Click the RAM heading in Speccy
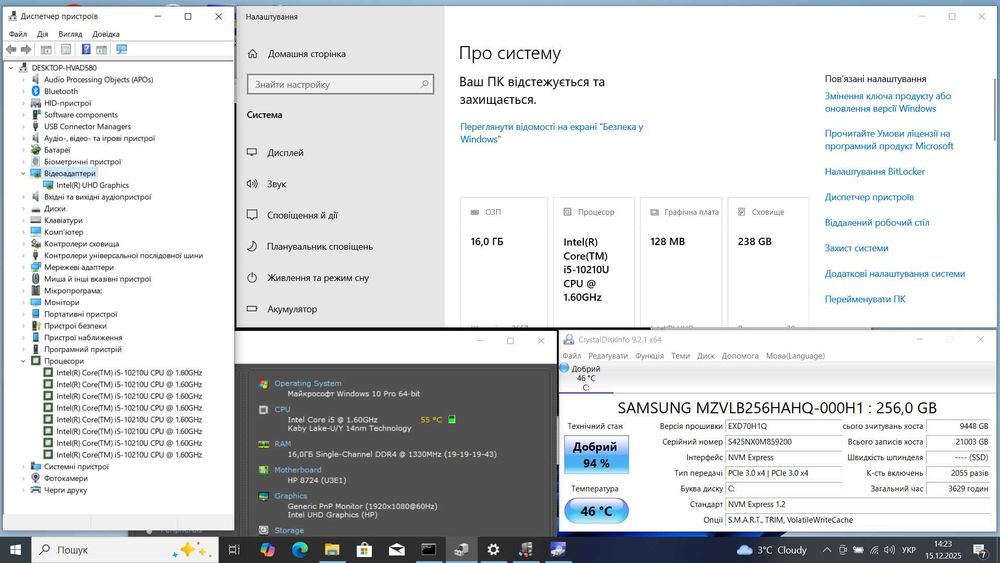The height and width of the screenshot is (563, 1000). (283, 444)
